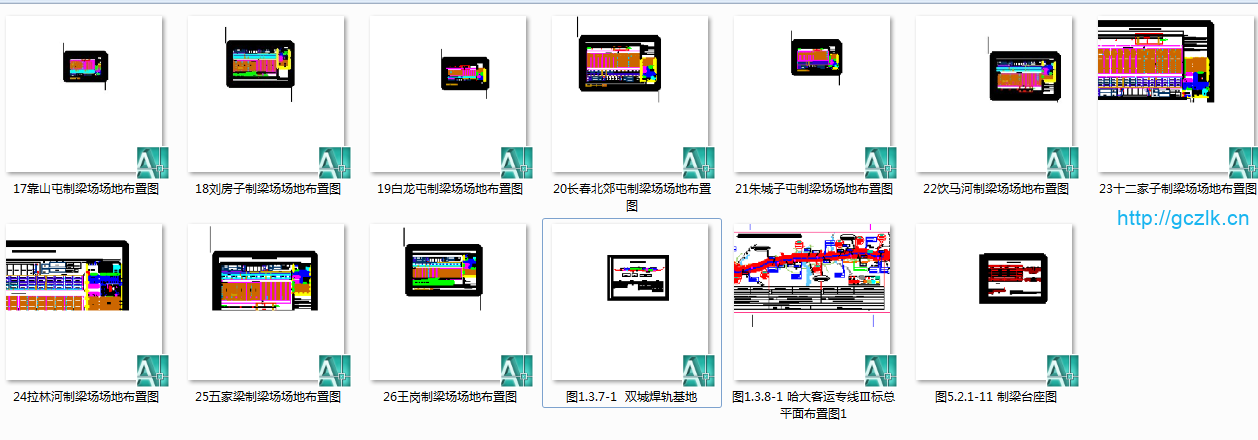The image size is (1258, 440).
Task: Click the AutoCAD badge on 图5.2.1-11 制梁台座图
Action: pos(1062,370)
